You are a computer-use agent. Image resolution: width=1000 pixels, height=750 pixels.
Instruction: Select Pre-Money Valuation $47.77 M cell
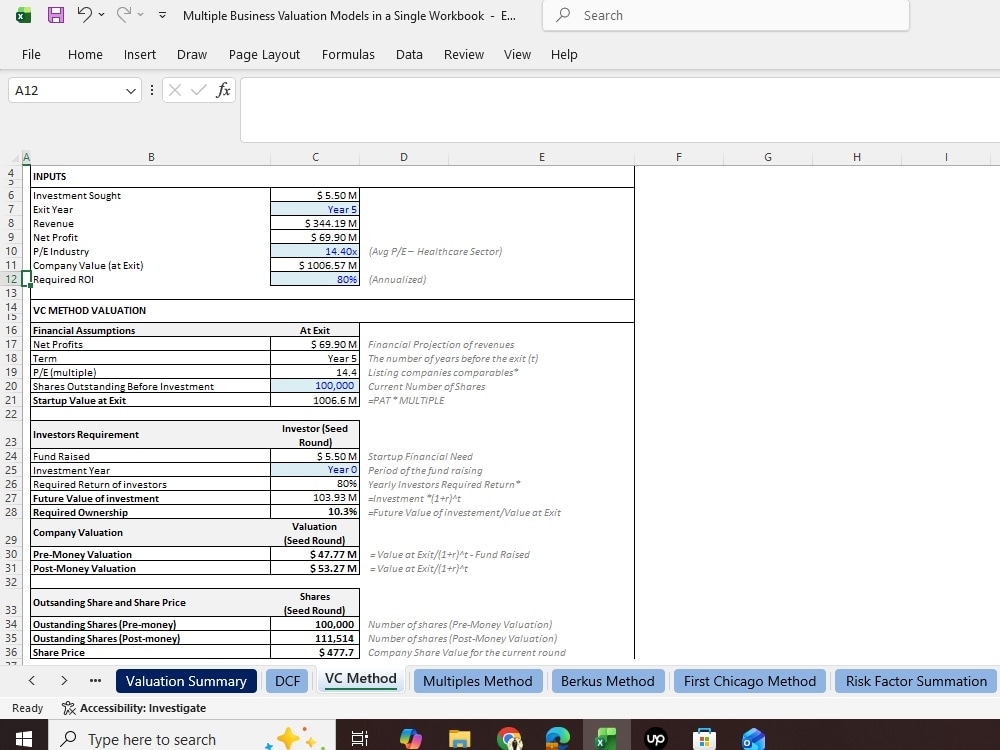(x=315, y=554)
